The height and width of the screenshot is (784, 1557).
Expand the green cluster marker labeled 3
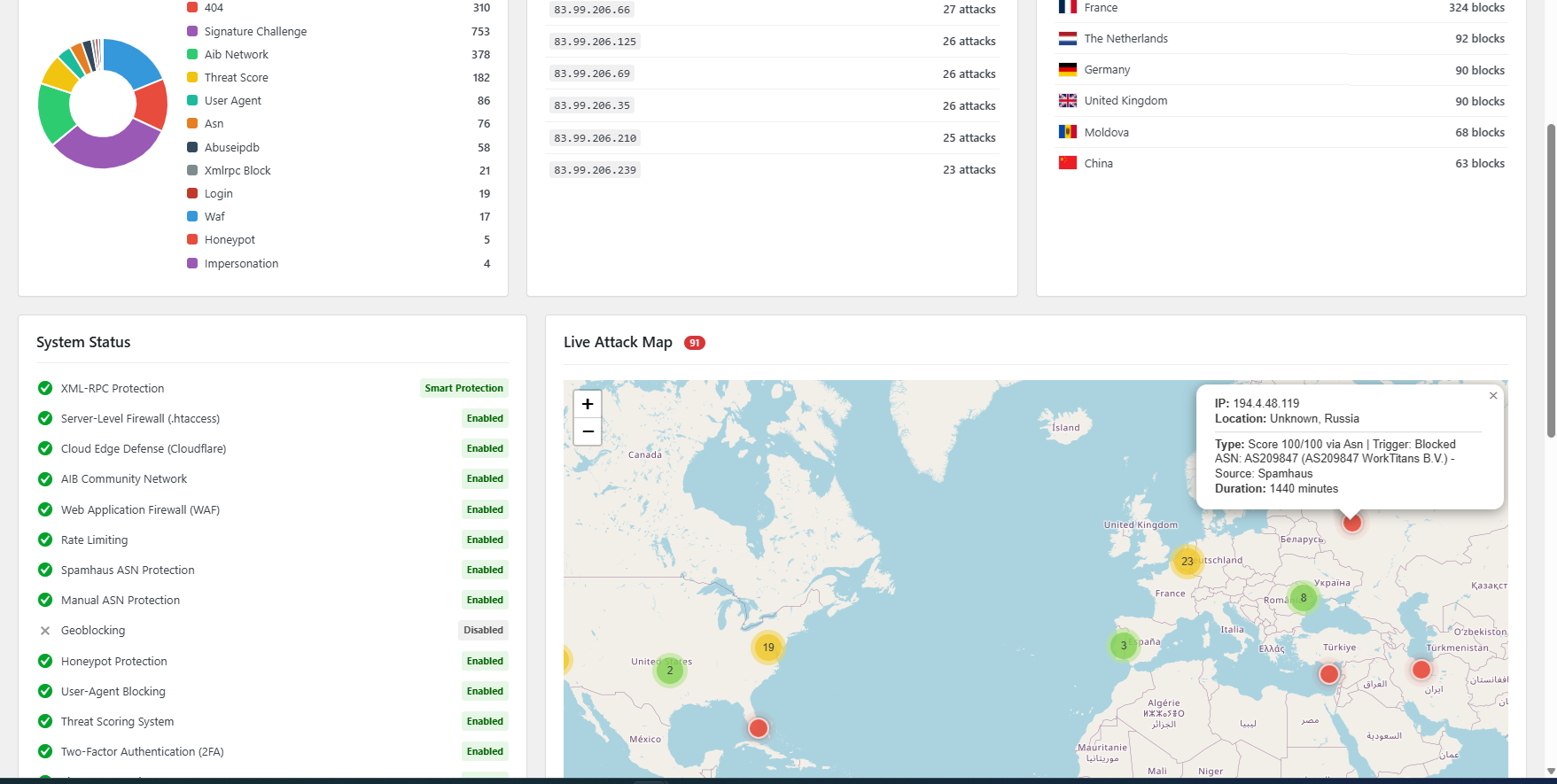1124,646
